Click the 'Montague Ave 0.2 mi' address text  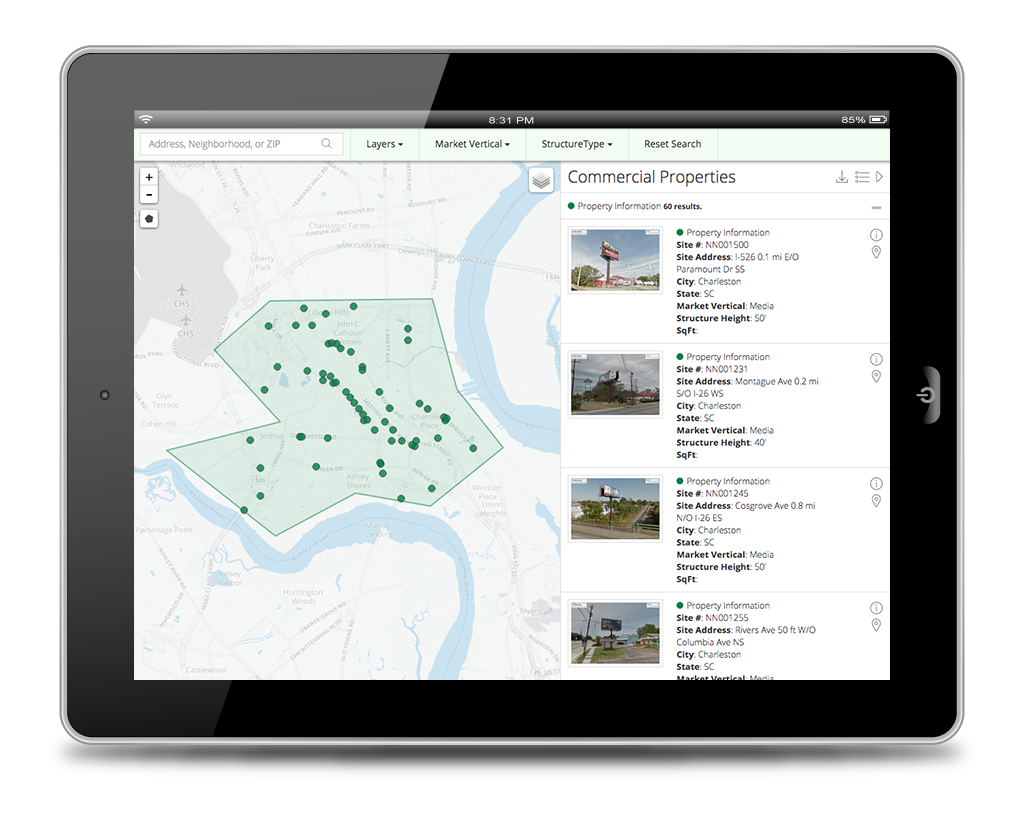[776, 381]
